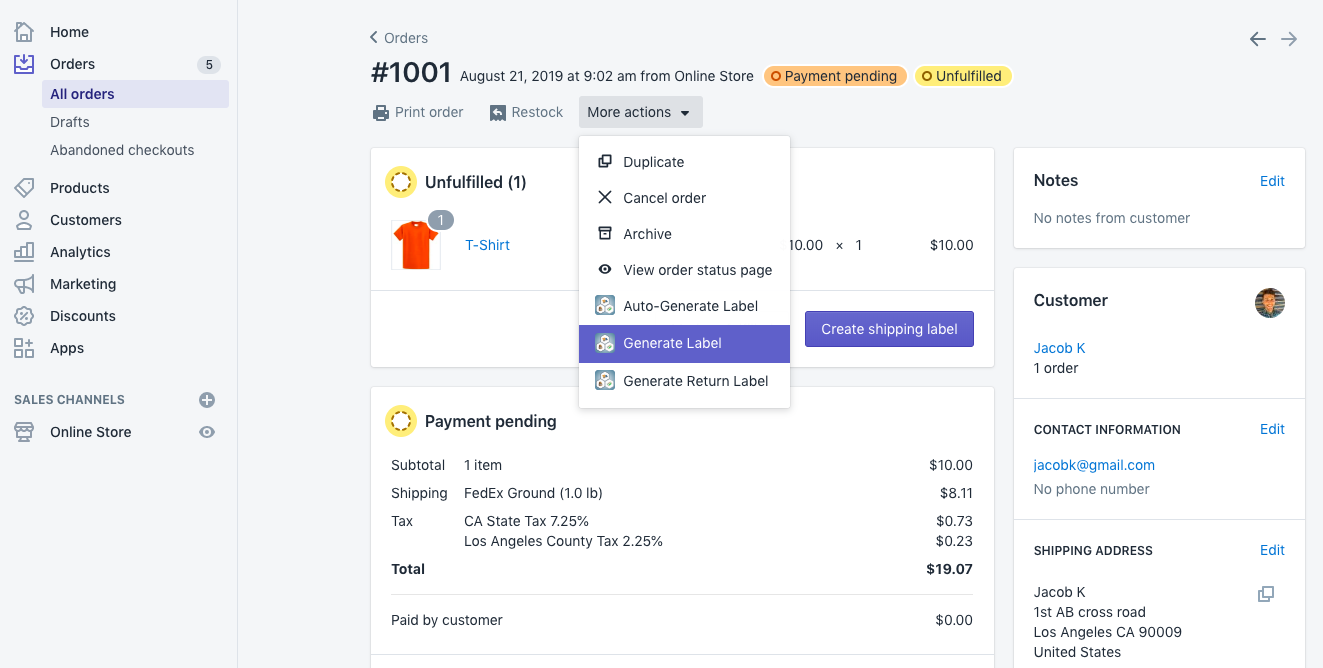Copy shipping address with the copy icon
The height and width of the screenshot is (668, 1323).
pyautogui.click(x=1266, y=594)
